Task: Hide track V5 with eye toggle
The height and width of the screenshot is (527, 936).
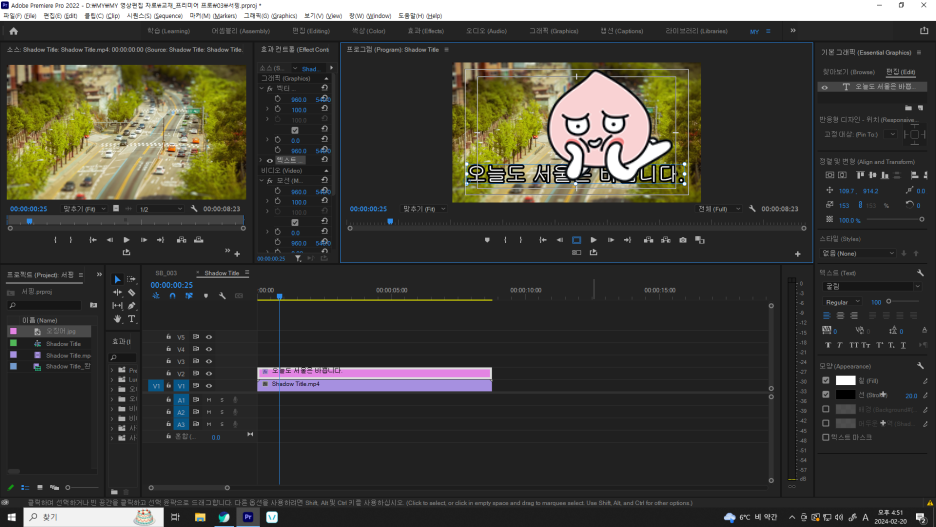Action: [x=208, y=337]
